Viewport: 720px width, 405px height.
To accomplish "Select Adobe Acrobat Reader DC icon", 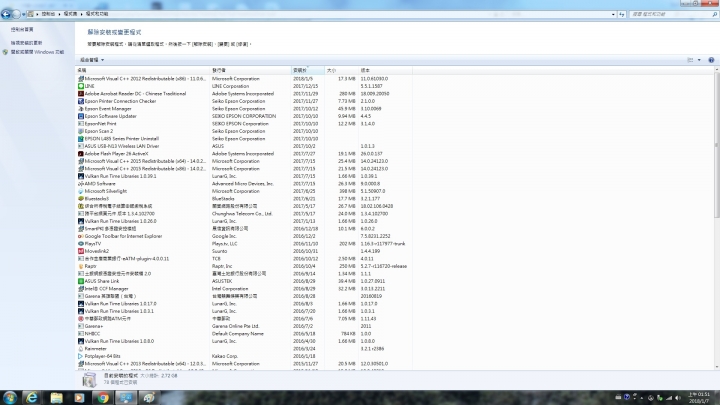I will [81, 94].
